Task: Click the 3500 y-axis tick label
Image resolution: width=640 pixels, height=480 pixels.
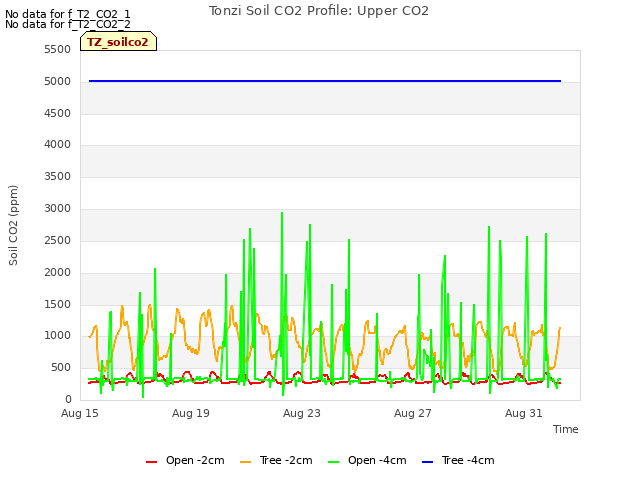Action: coord(58,176)
